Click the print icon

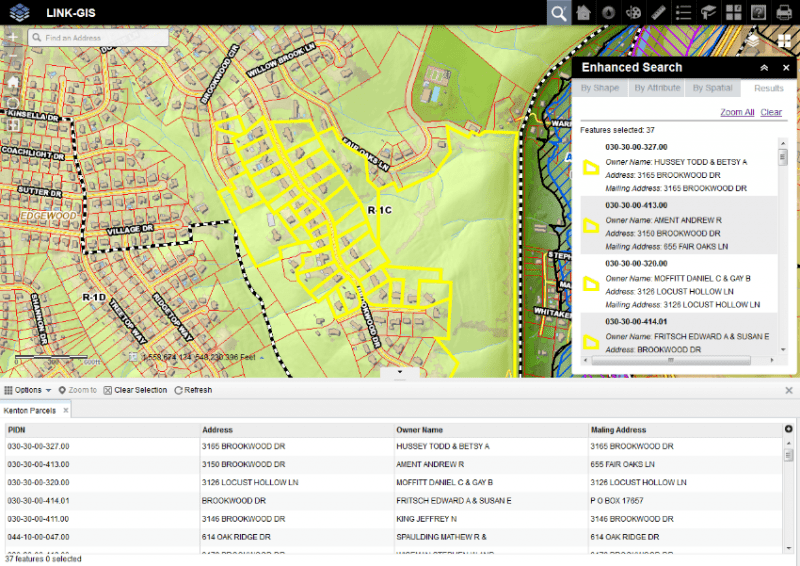click(786, 12)
